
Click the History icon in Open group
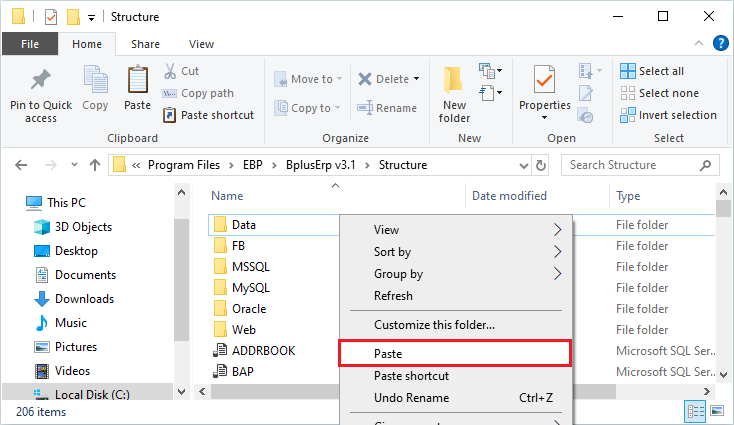click(586, 115)
